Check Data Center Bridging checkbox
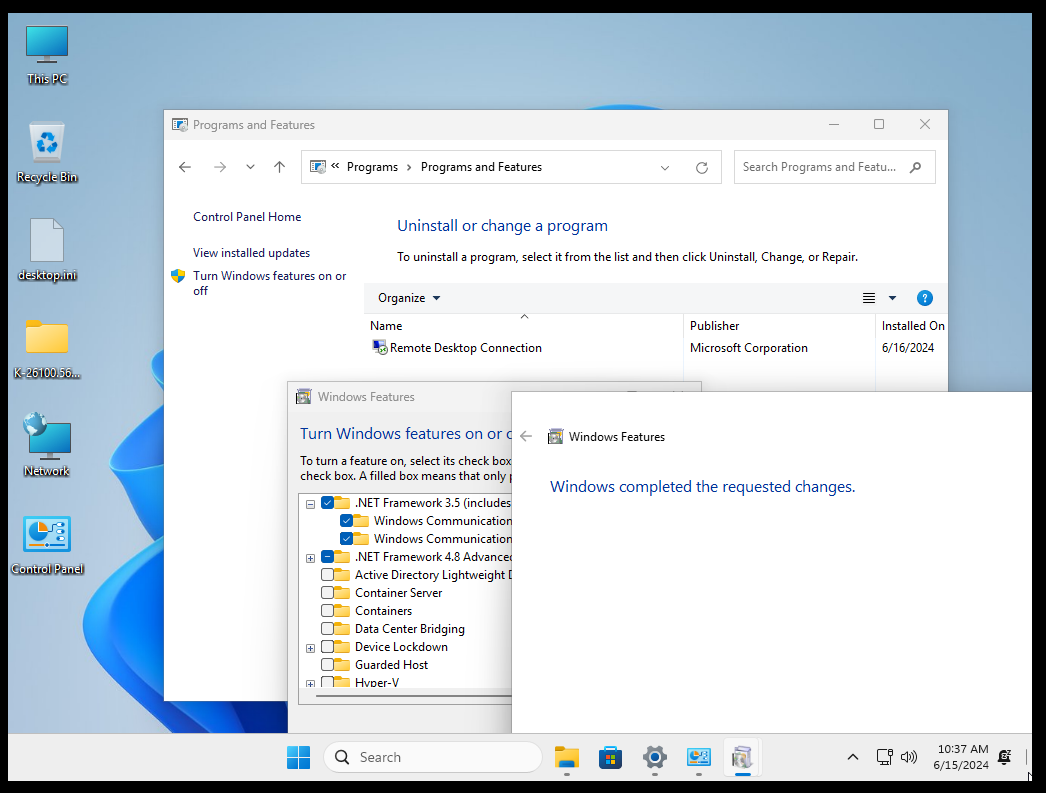Image resolution: width=1046 pixels, height=793 pixels. [328, 628]
